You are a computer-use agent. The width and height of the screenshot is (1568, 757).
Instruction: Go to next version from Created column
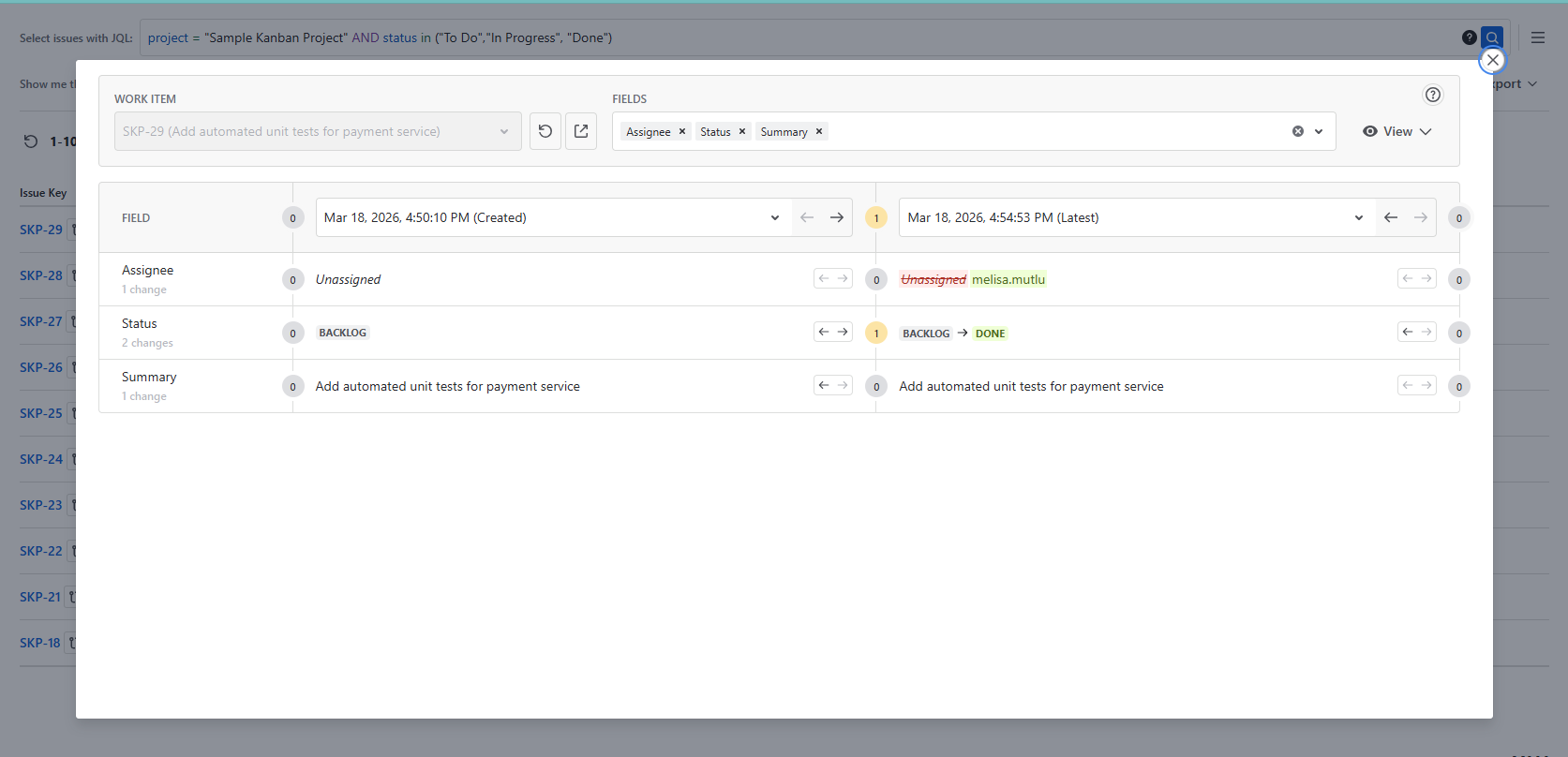point(837,217)
